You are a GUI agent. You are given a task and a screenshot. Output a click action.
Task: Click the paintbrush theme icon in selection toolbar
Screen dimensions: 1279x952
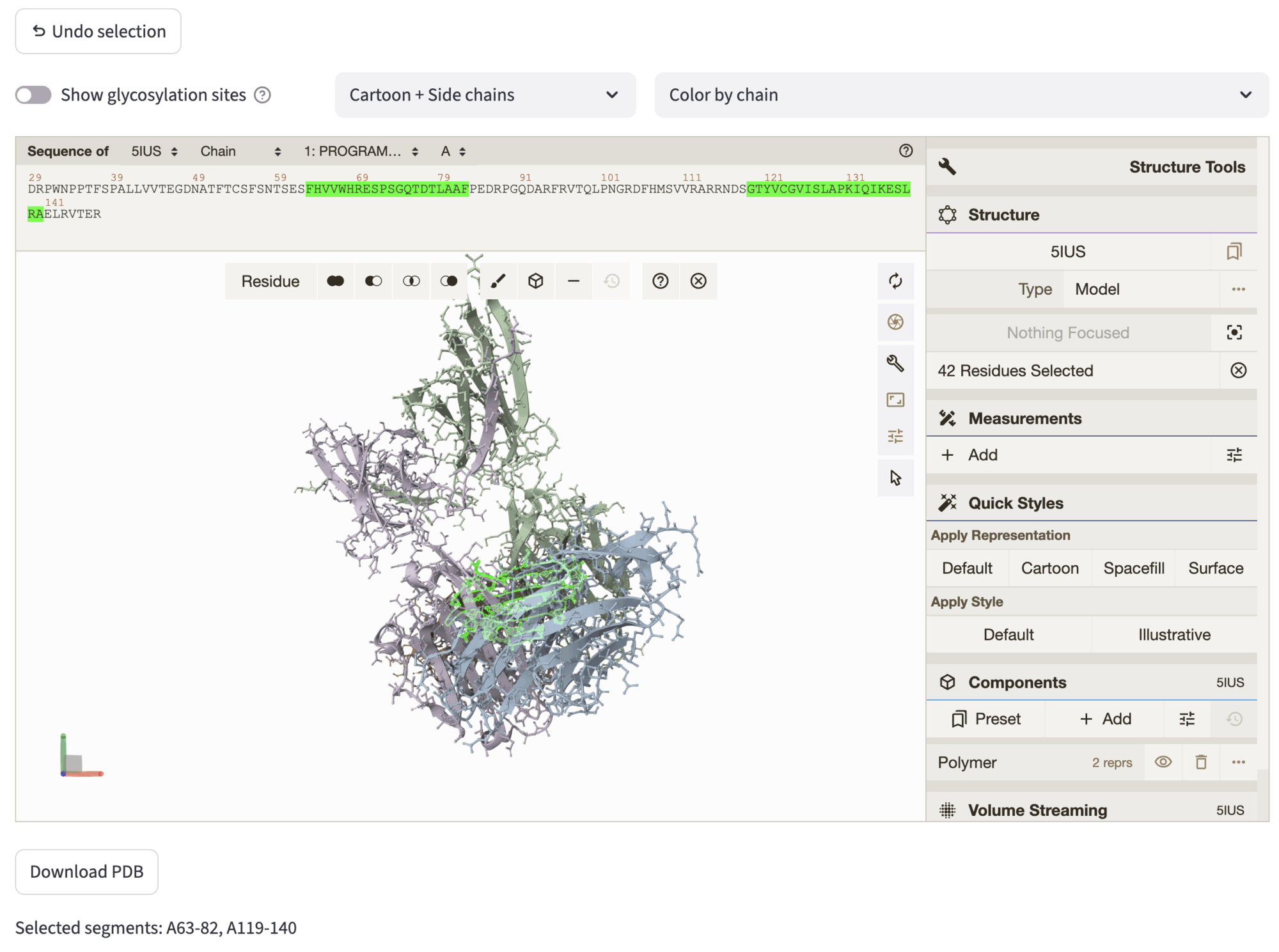click(x=498, y=281)
